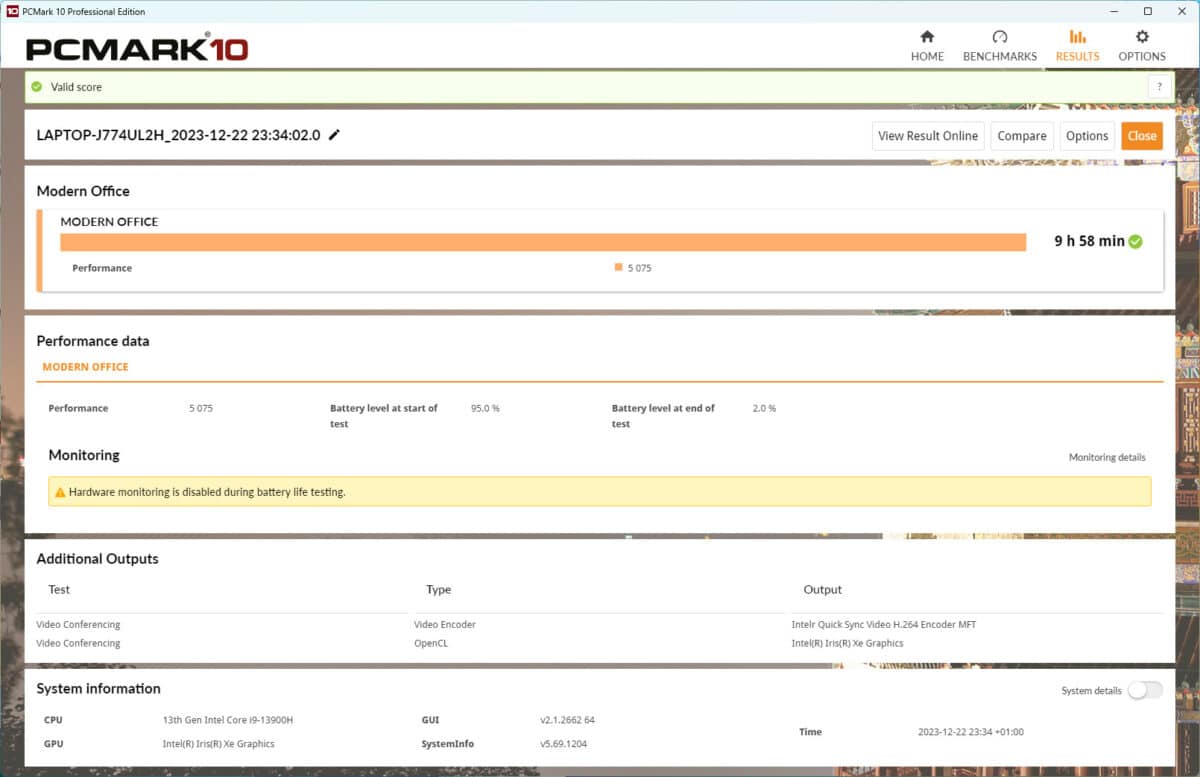Open Monitoring details link
Viewport: 1200px width, 777px height.
(x=1107, y=457)
